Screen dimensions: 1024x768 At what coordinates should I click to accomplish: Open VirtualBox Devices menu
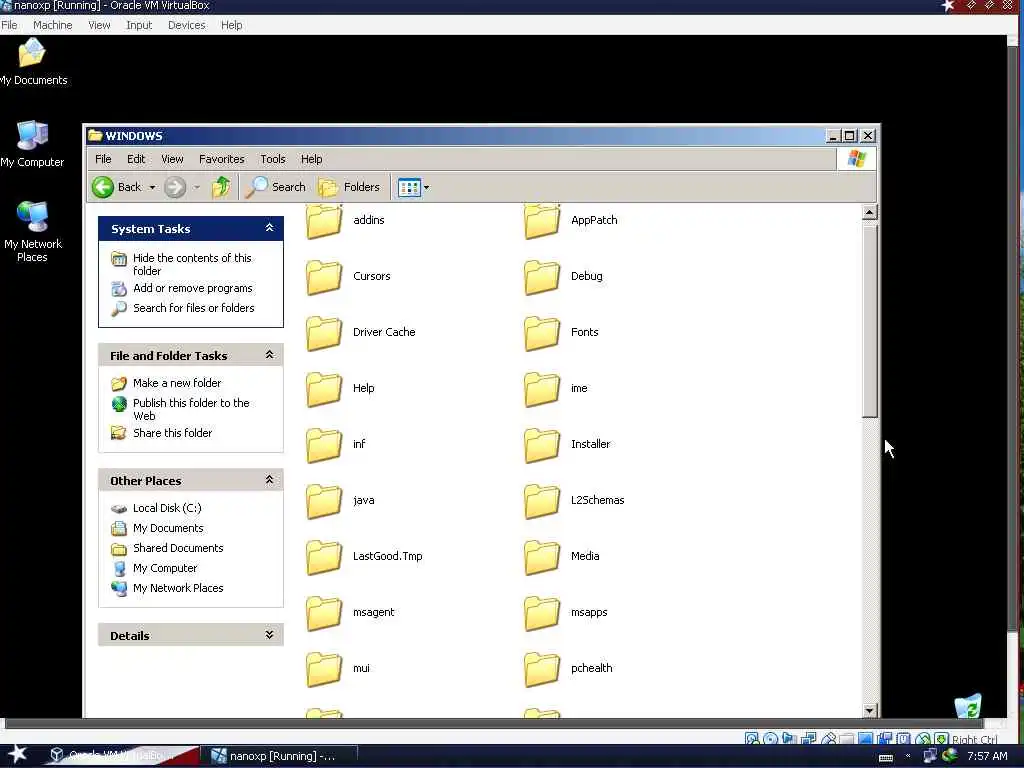(x=186, y=25)
